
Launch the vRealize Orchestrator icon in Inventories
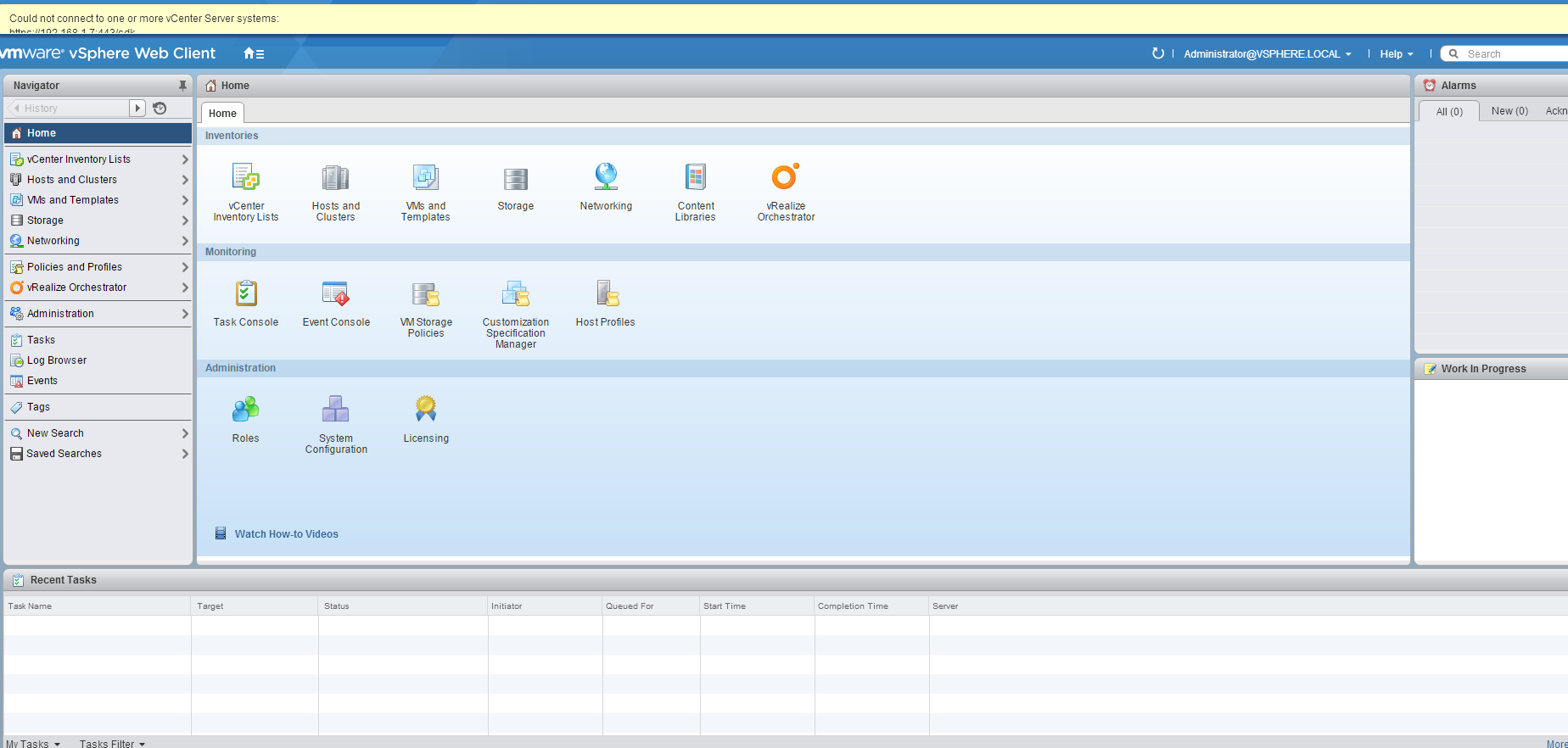(785, 176)
